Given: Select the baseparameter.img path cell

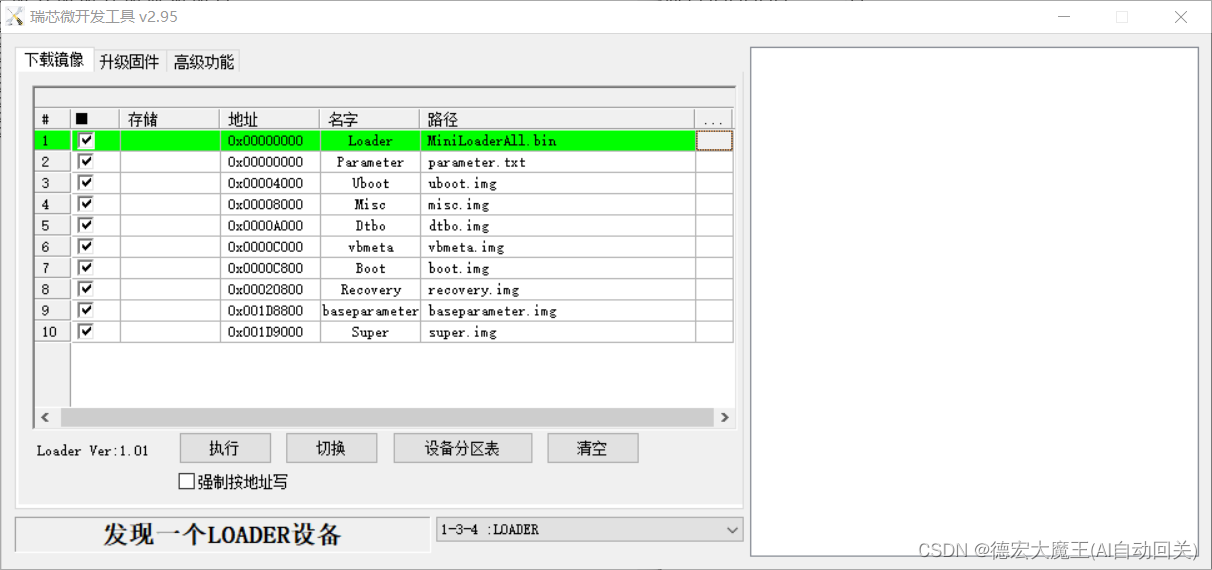Looking at the screenshot, I should [x=558, y=311].
